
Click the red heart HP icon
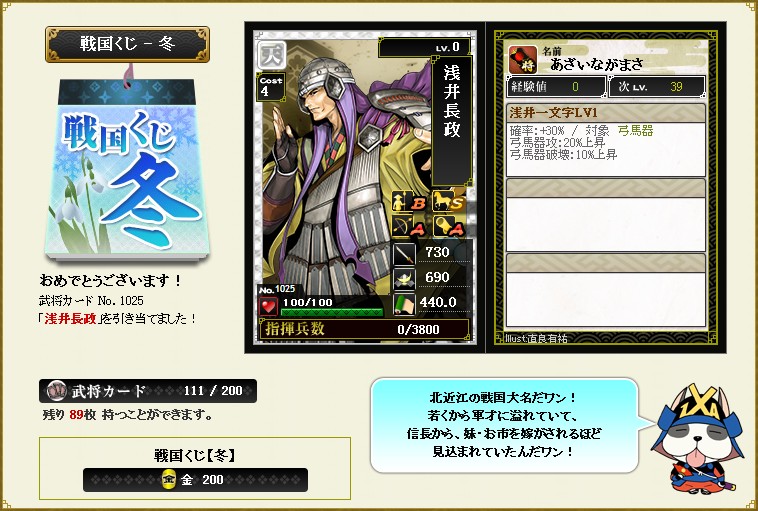point(268,306)
